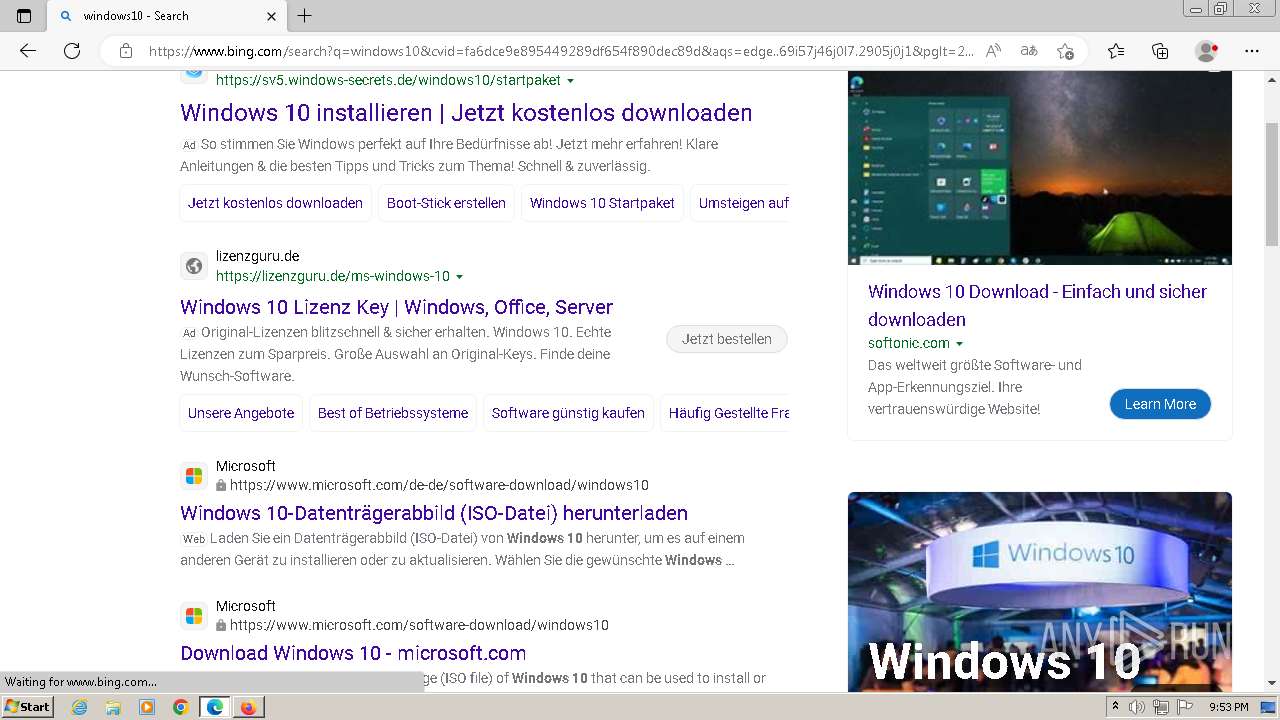The height and width of the screenshot is (720, 1280).
Task: Click the 9:53 PM taskbar clock
Action: click(1228, 707)
